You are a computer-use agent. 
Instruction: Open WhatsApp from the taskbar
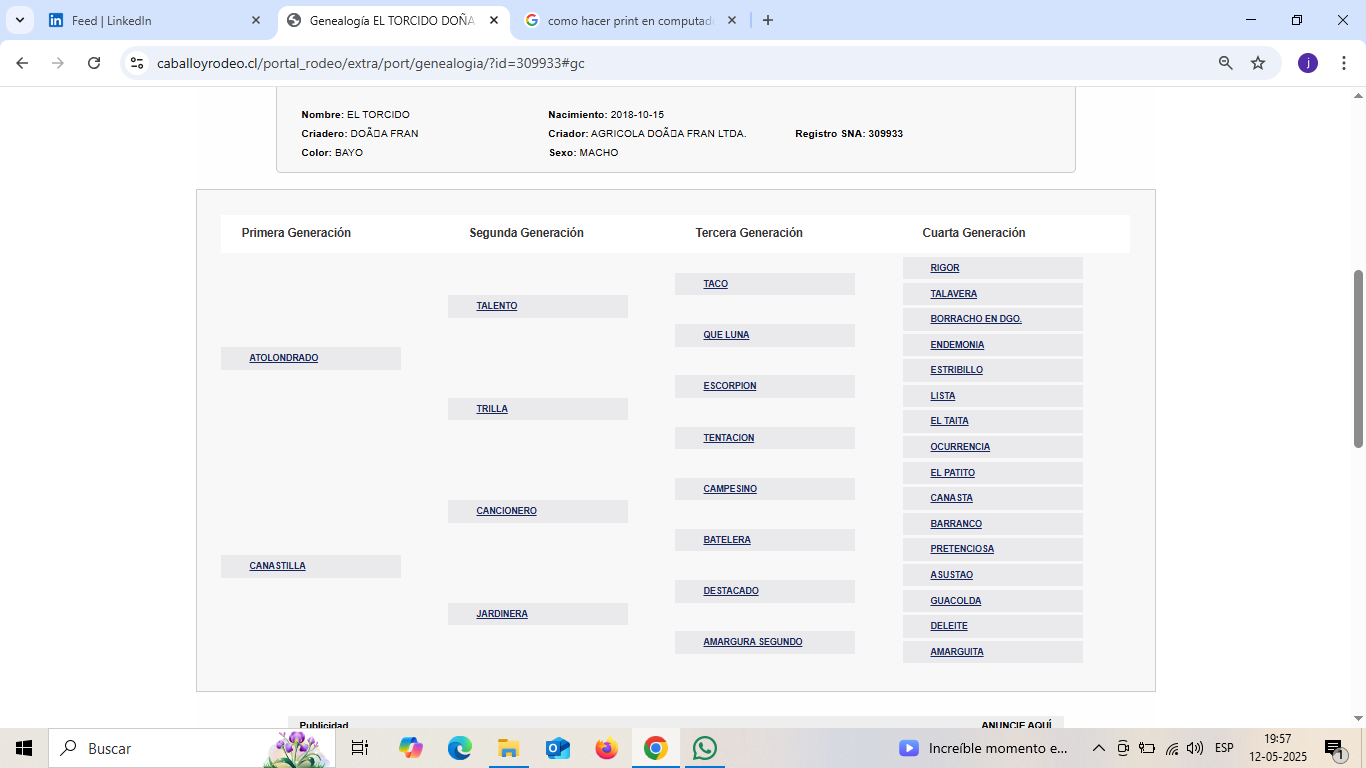click(x=705, y=748)
